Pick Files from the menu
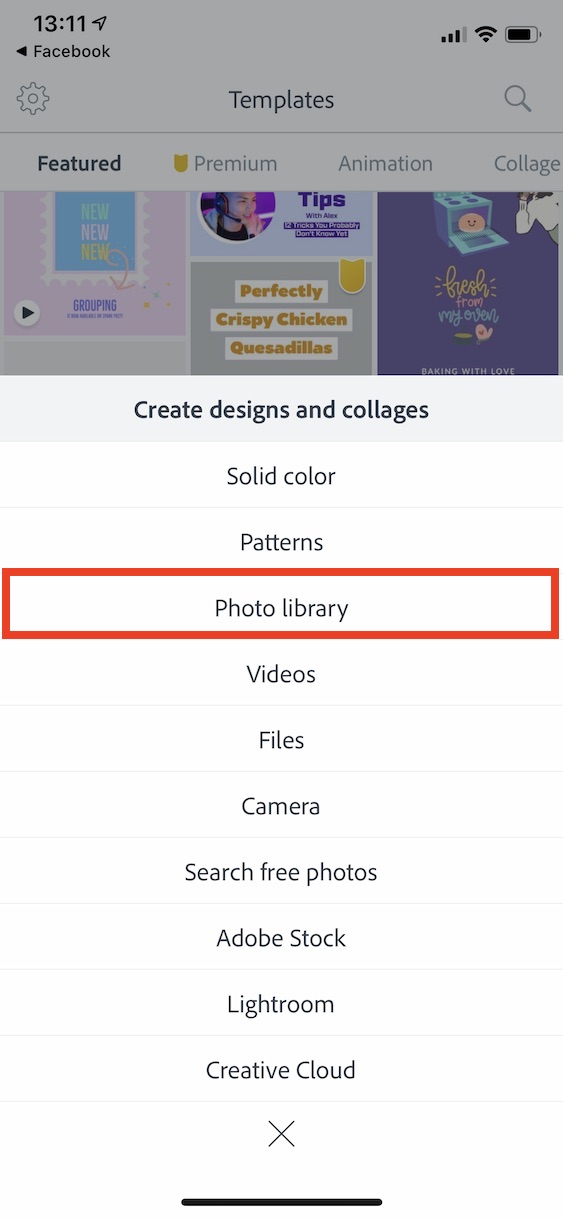This screenshot has width=563, height=1218. (281, 740)
